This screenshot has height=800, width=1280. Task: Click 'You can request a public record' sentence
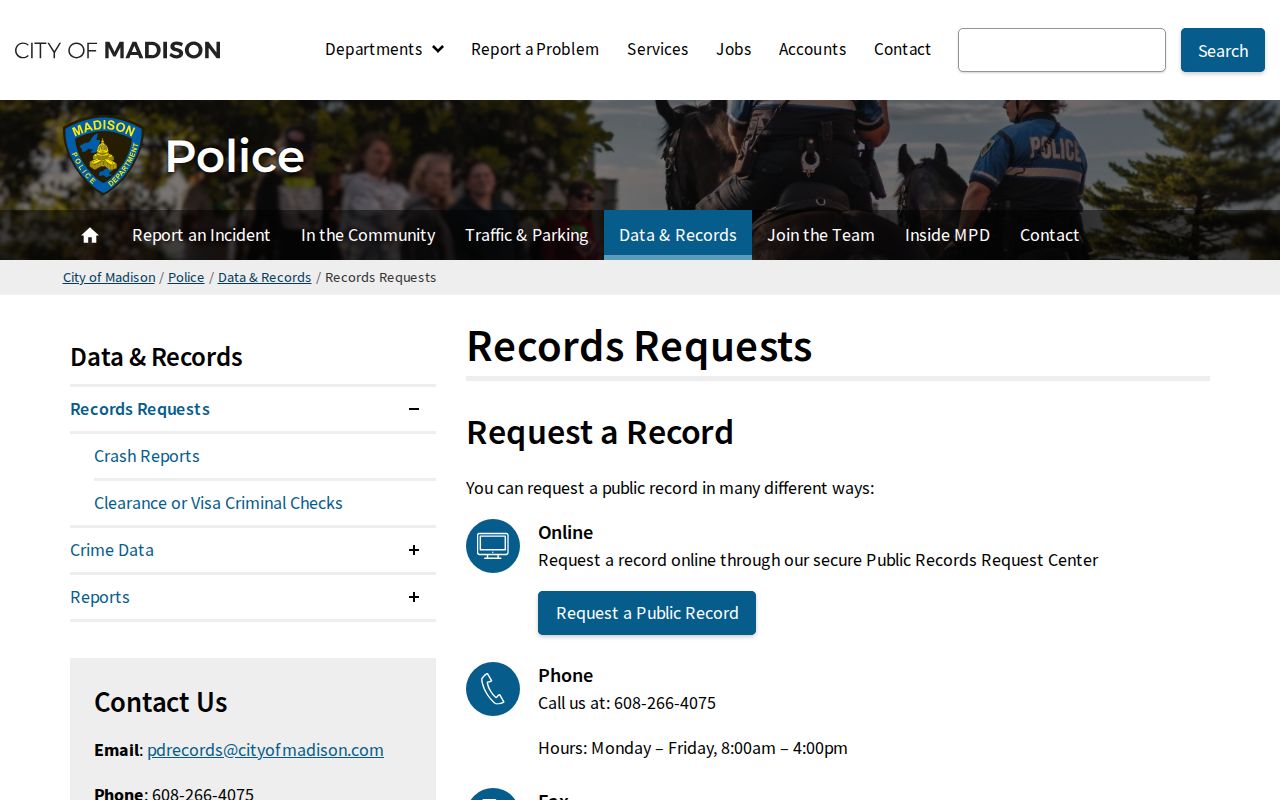[x=670, y=488]
